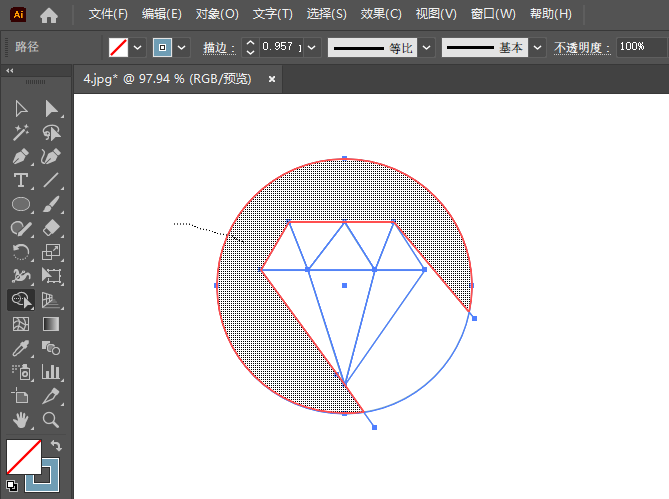Pick the Blend tool

[51, 348]
